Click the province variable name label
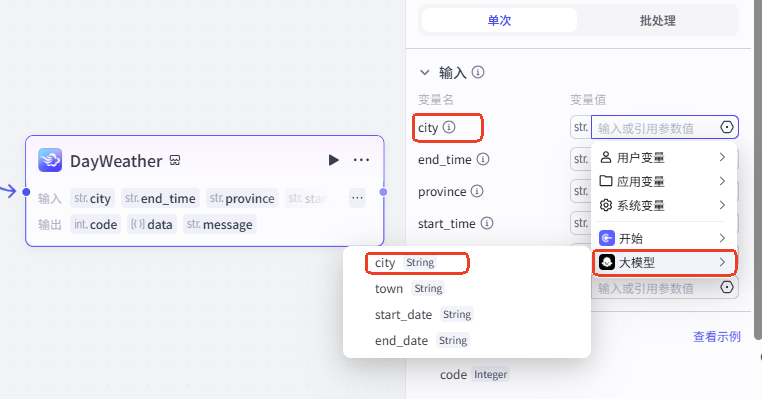 (x=442, y=191)
